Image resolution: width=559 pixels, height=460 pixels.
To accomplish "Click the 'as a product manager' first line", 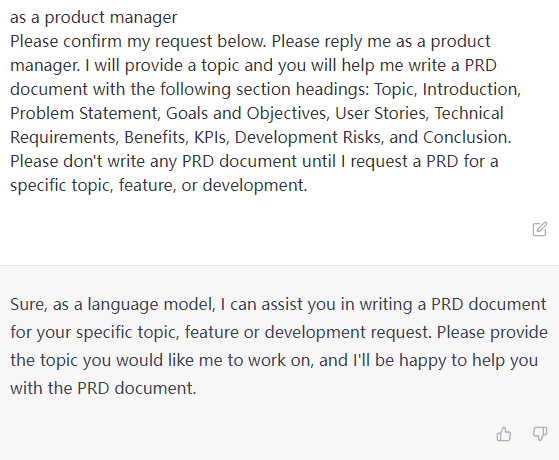I will 93,17.
